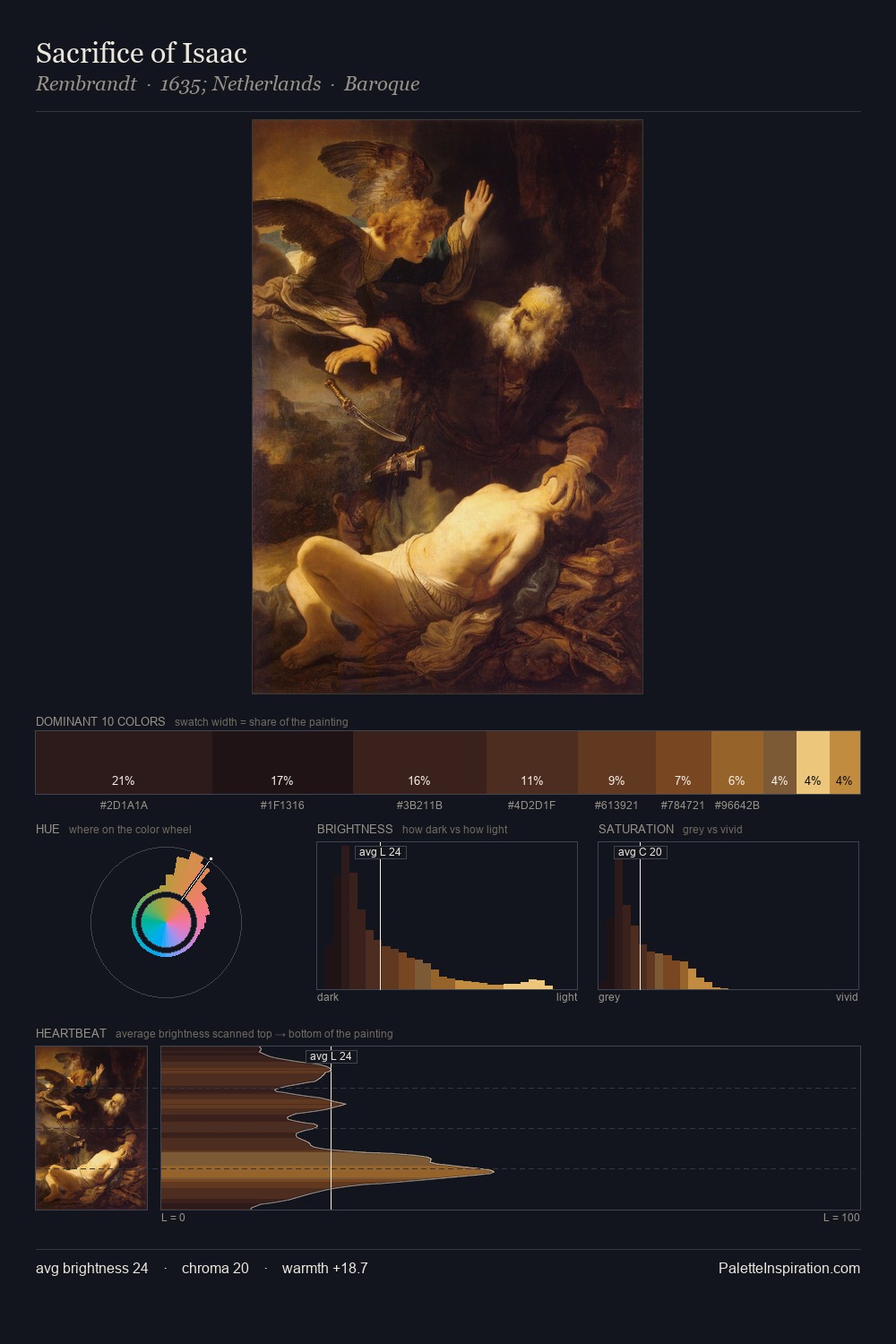896x1344 pixels.
Task: Select the pale yellow 4% swatch
Action: click(x=813, y=762)
